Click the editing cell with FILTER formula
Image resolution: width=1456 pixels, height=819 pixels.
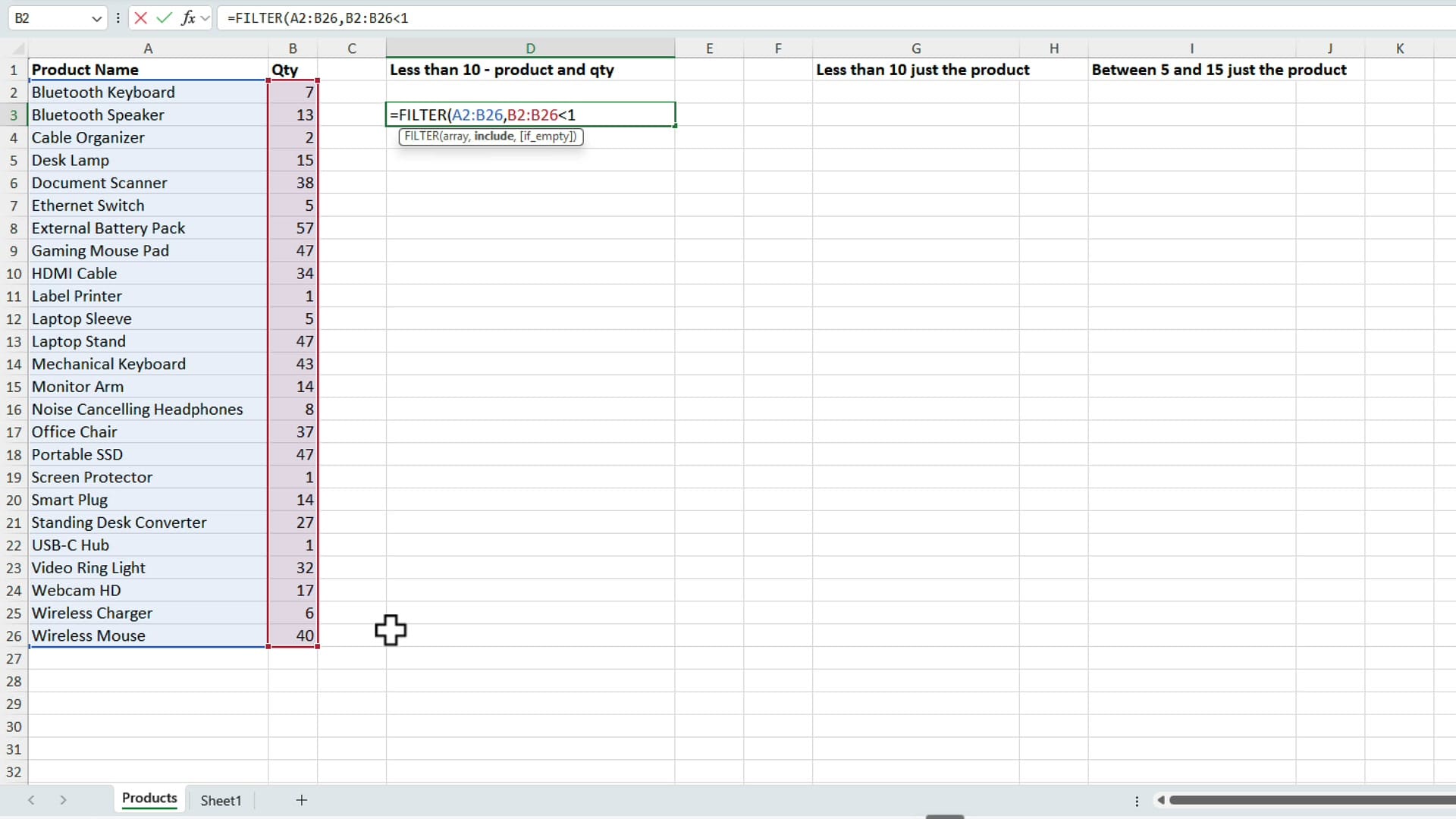530,115
